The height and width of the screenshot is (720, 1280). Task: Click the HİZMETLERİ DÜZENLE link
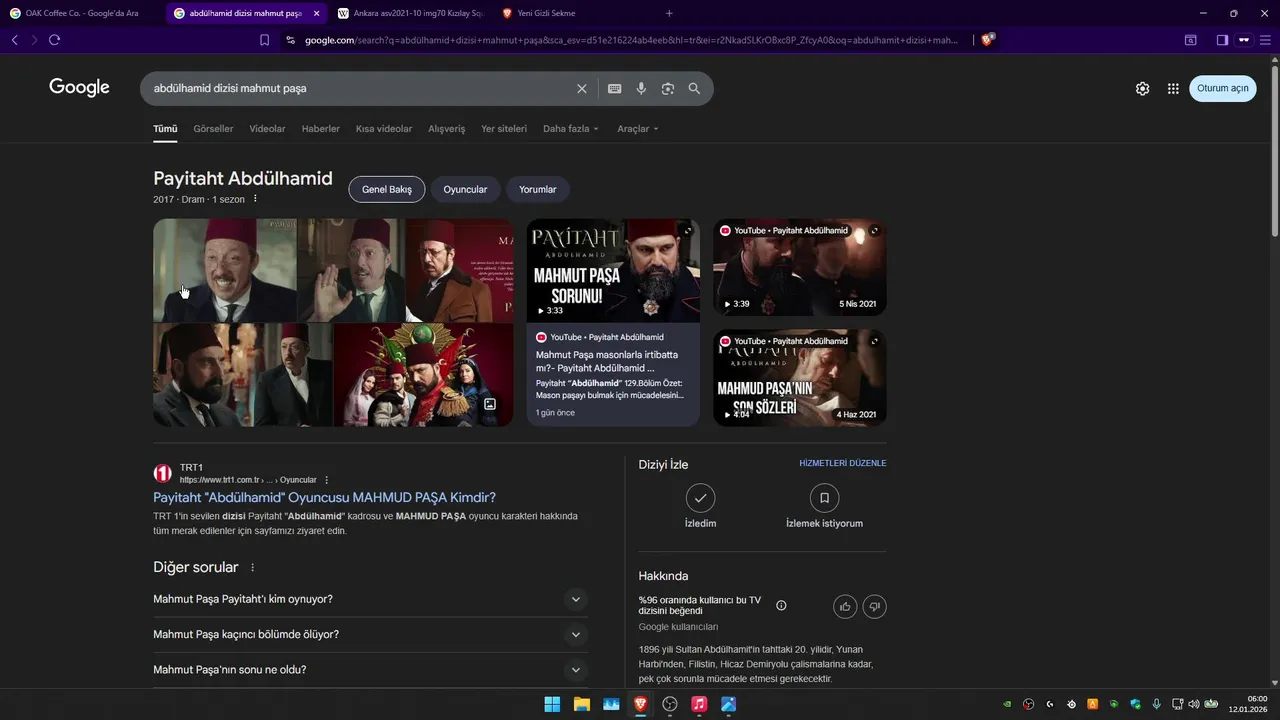843,464
